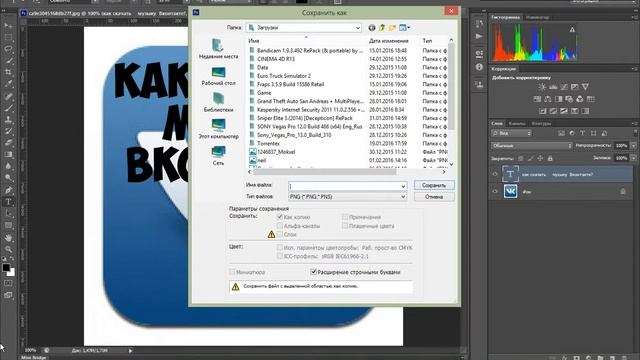The image size is (640, 360).
Task: Select the Eraser tool
Action: (x=8, y=143)
